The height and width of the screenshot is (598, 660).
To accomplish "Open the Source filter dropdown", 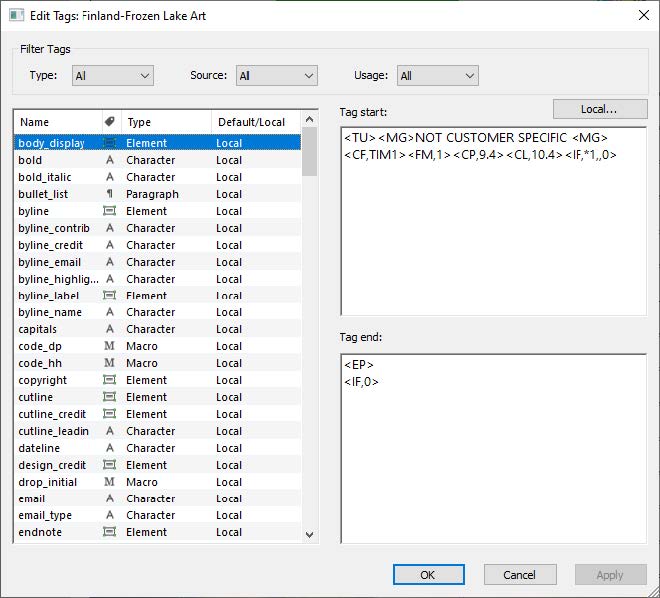I will pyautogui.click(x=276, y=75).
